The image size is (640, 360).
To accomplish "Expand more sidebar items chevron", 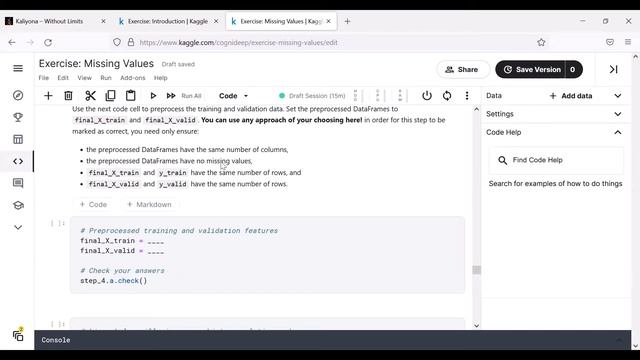I will (x=18, y=227).
